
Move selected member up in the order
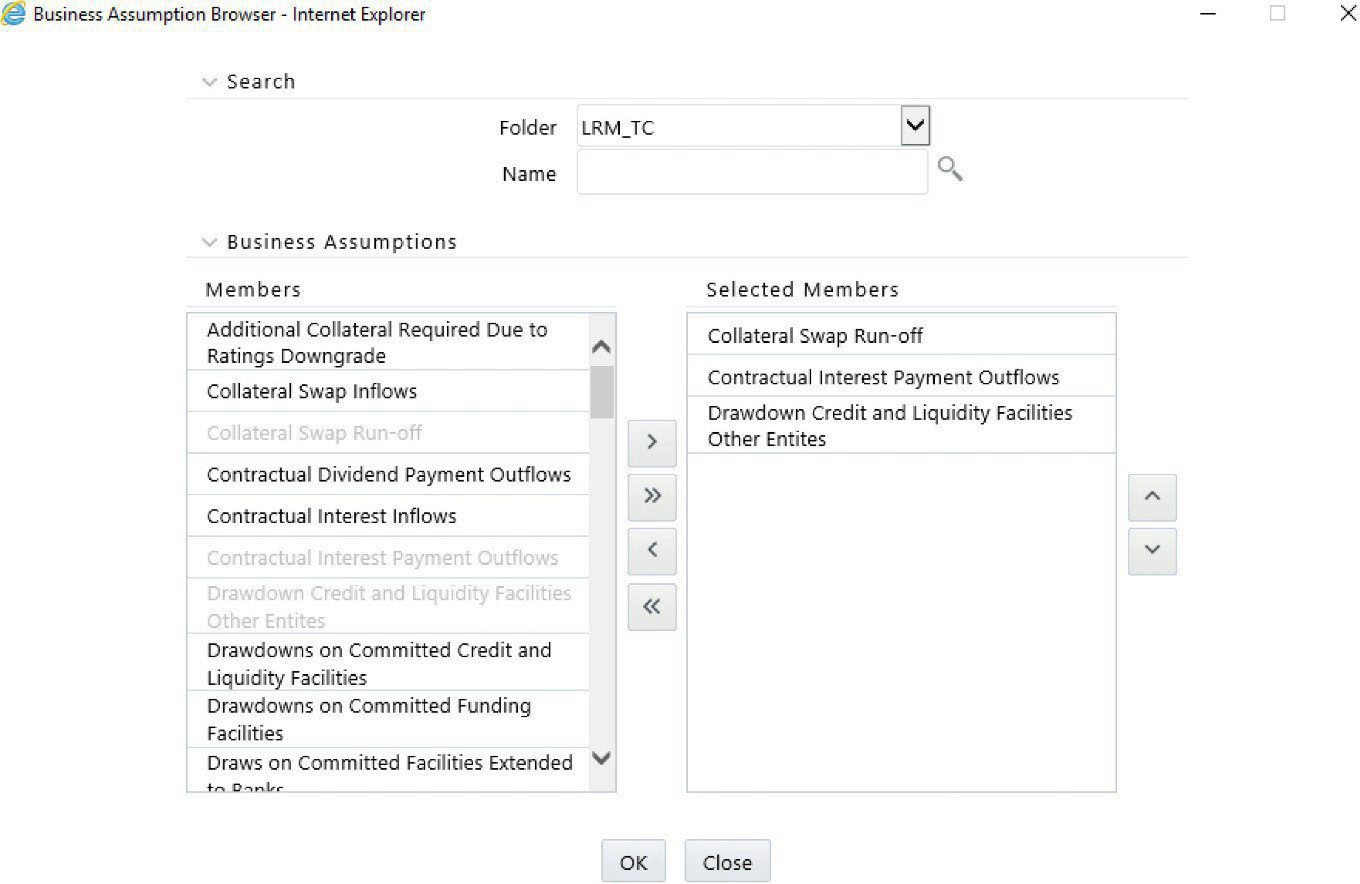(1152, 497)
